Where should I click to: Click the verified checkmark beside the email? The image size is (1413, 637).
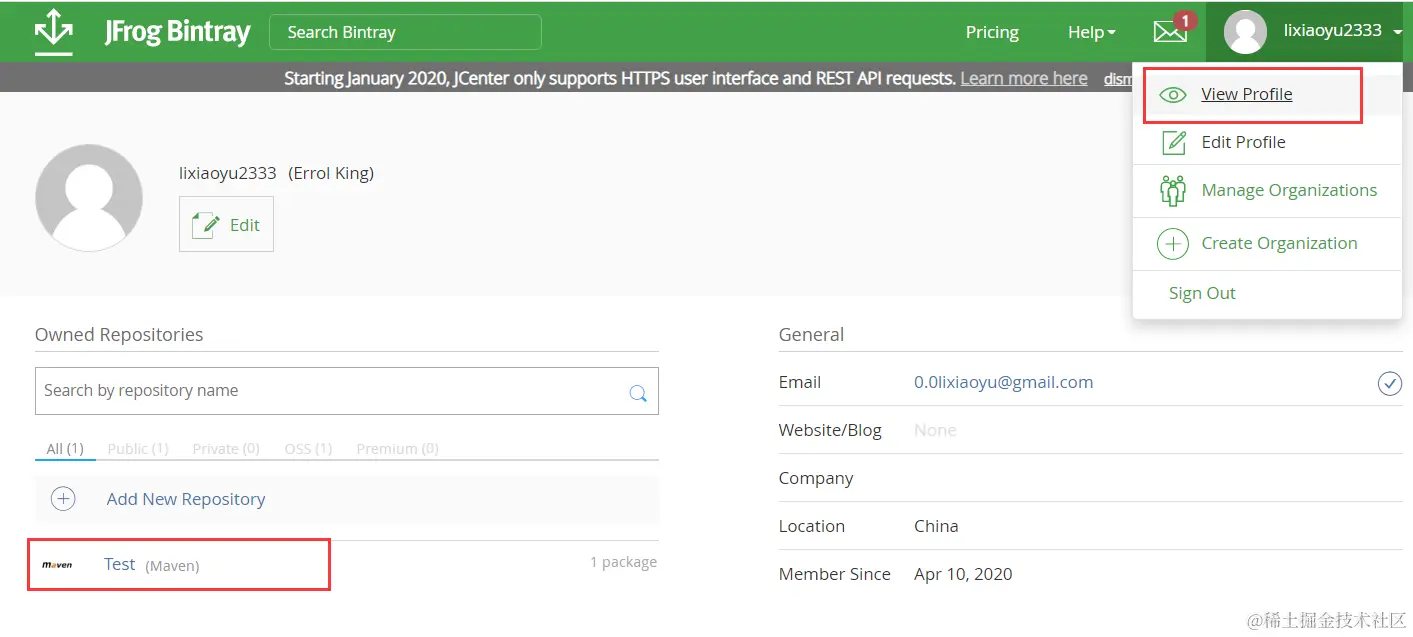click(1389, 383)
